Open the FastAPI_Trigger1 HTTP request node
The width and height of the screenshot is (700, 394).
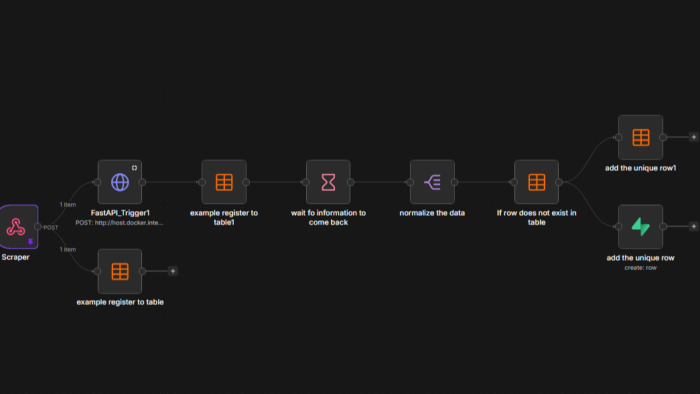point(120,182)
